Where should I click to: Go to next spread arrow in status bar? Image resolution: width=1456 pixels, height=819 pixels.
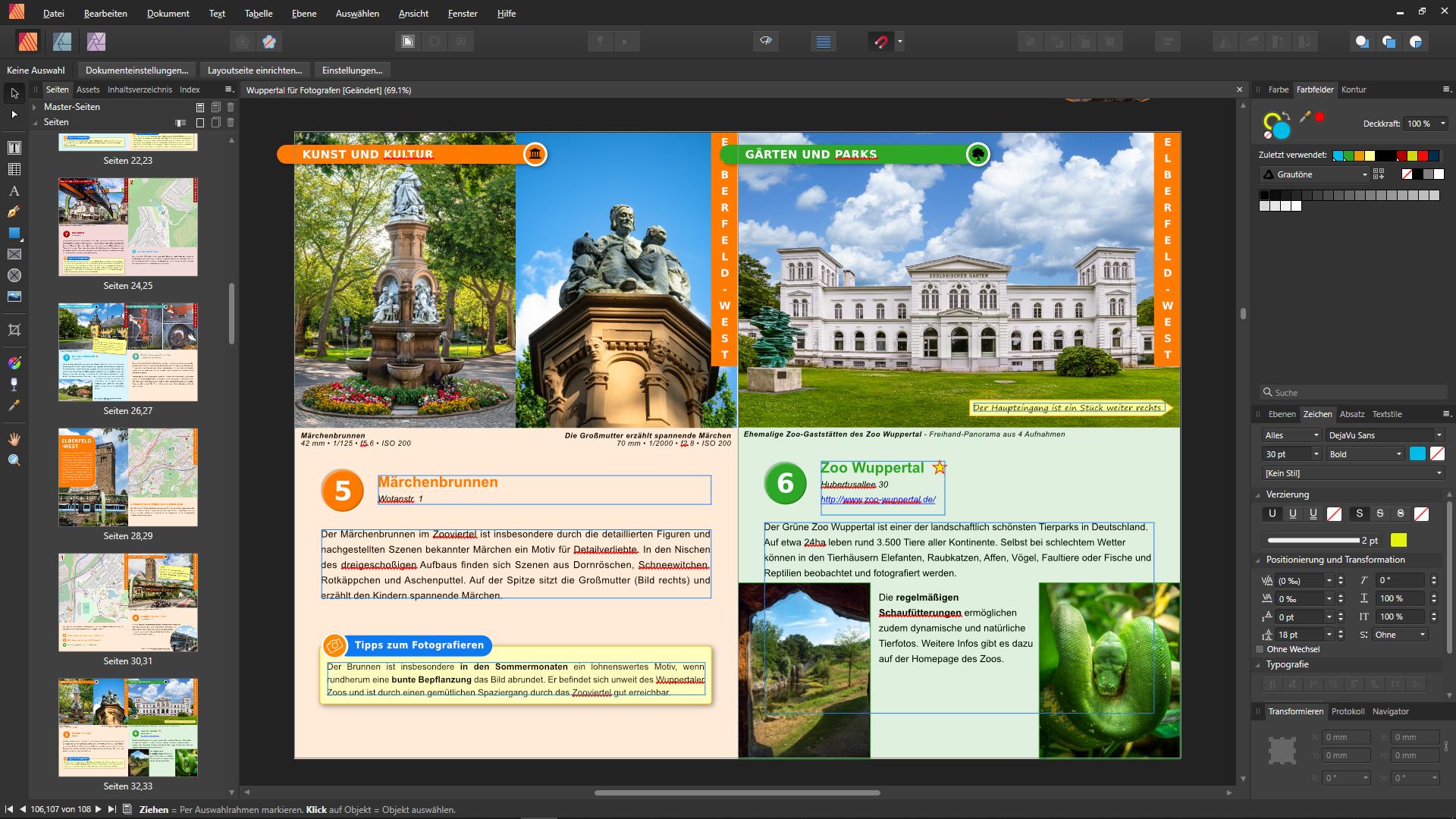98,809
